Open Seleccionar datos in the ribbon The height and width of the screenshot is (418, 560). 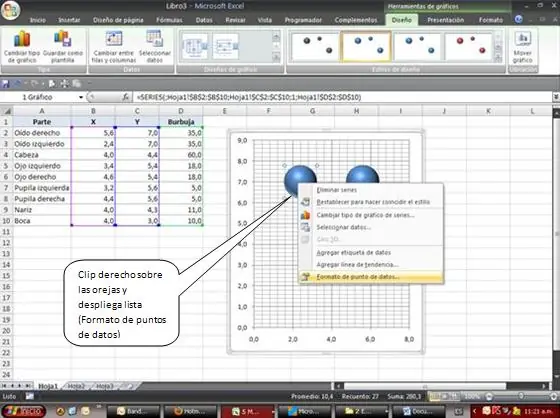(155, 47)
